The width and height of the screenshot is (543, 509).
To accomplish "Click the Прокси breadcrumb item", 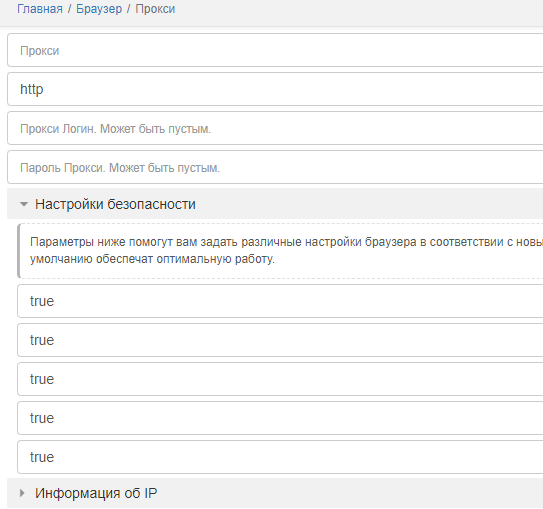I will [155, 9].
